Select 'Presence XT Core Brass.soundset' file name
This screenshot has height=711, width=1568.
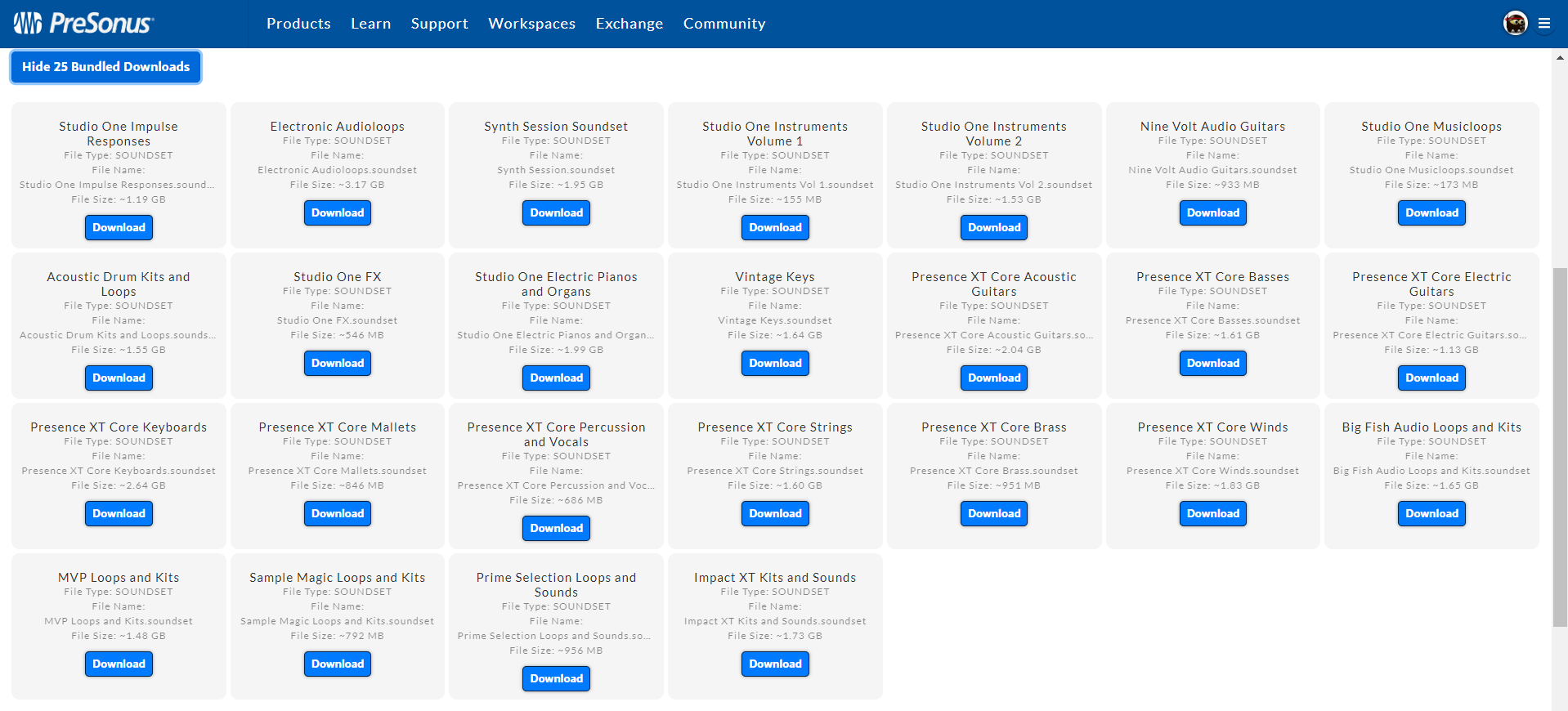(994, 471)
